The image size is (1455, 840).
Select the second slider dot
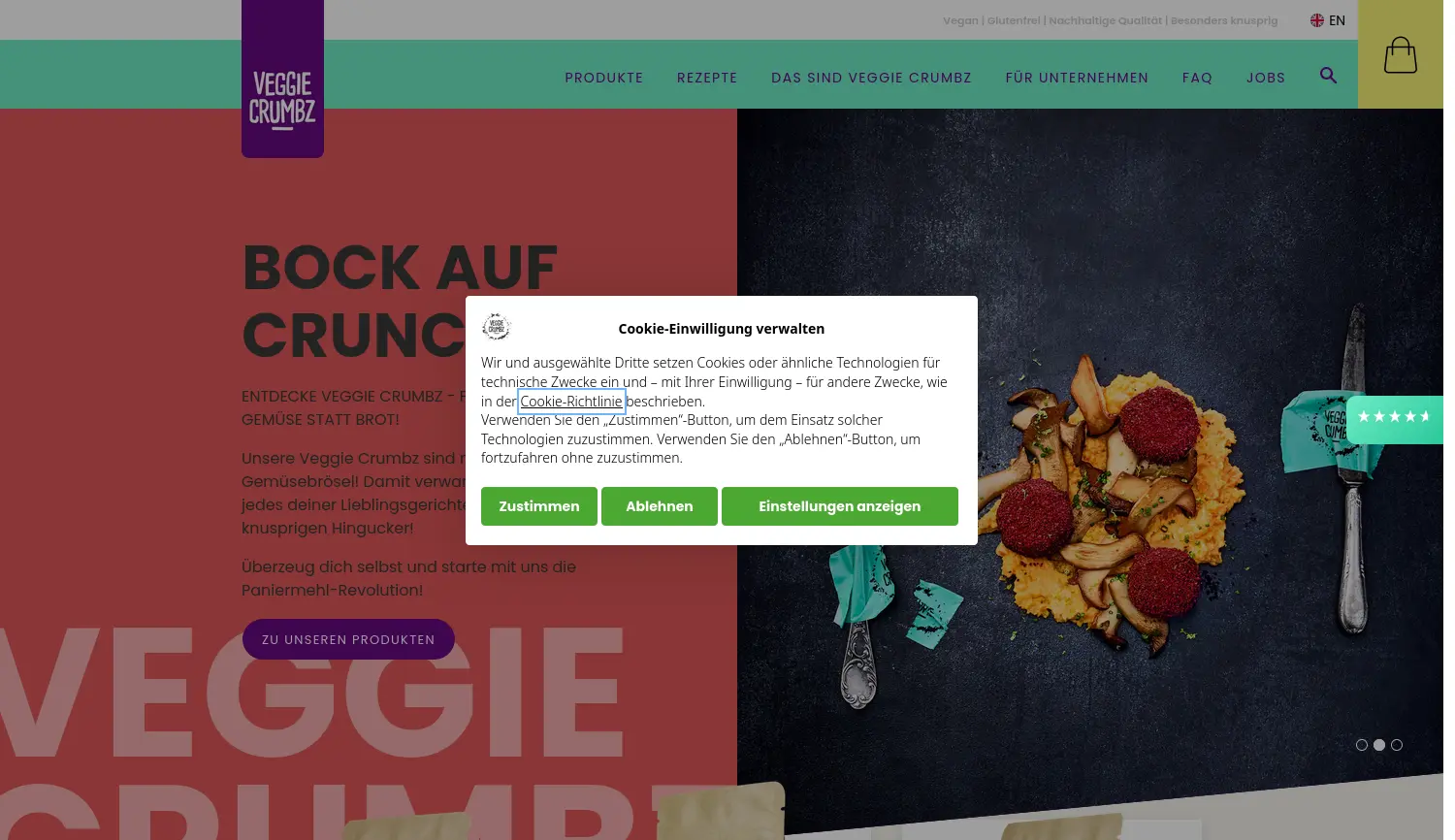click(x=1379, y=745)
